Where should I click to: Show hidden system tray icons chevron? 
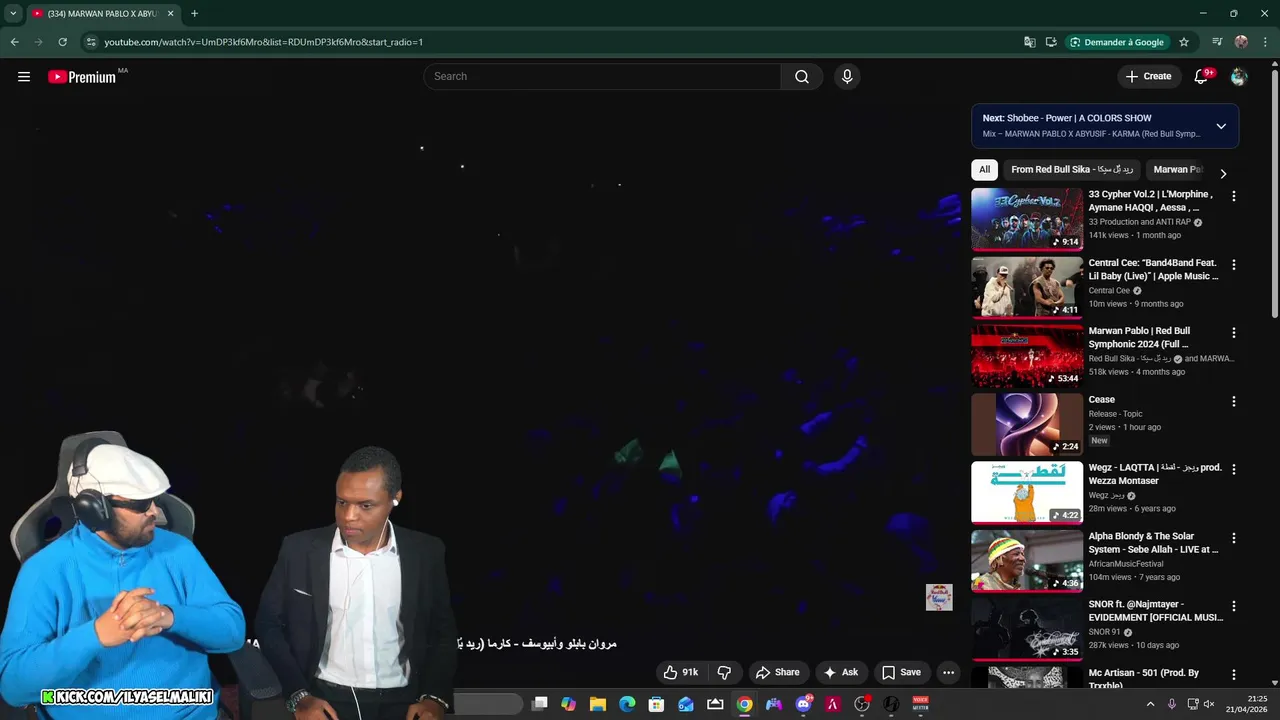point(1150,704)
